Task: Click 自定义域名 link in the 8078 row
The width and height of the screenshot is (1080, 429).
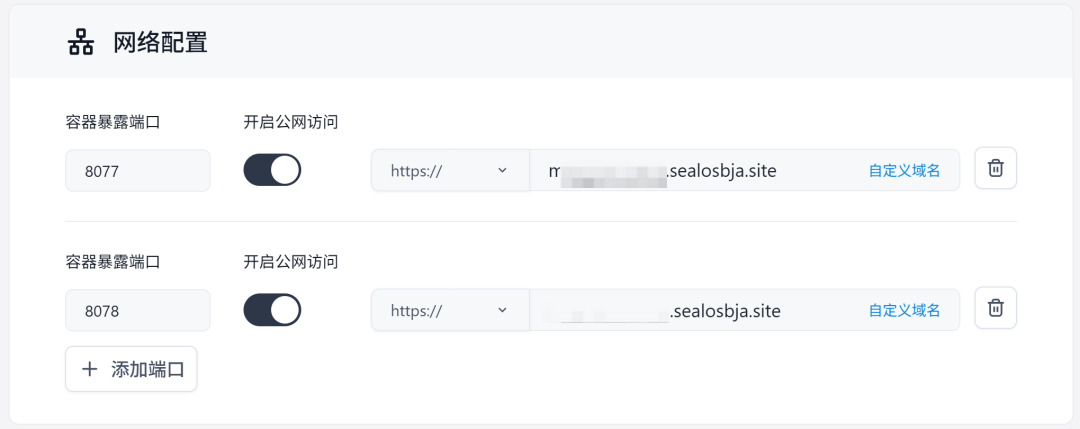Action: (904, 311)
